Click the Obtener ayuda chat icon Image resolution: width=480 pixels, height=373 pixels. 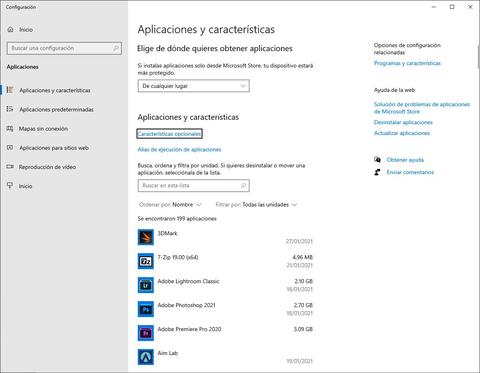click(377, 160)
